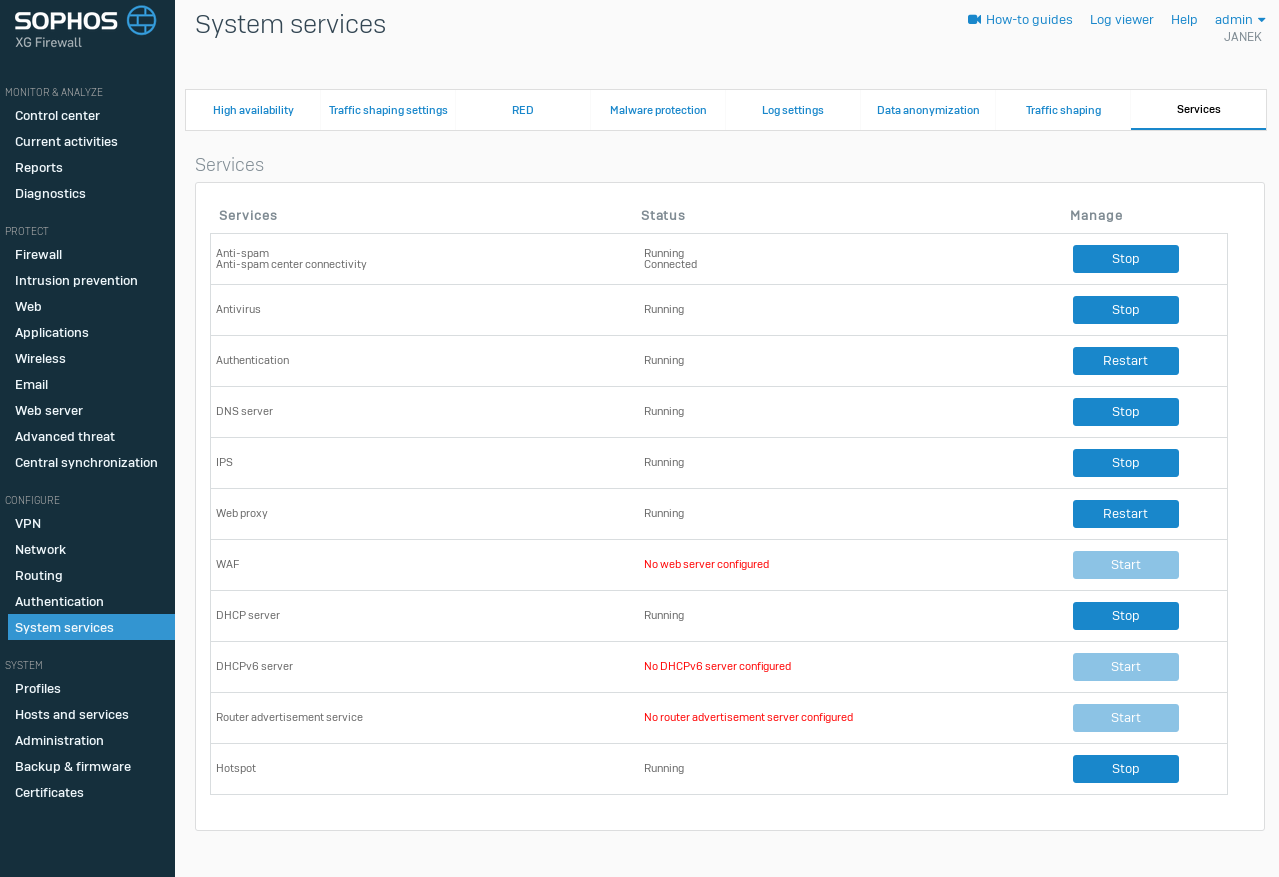This screenshot has width=1279, height=877.
Task: Navigate to VPN in the sidebar
Action: (28, 524)
